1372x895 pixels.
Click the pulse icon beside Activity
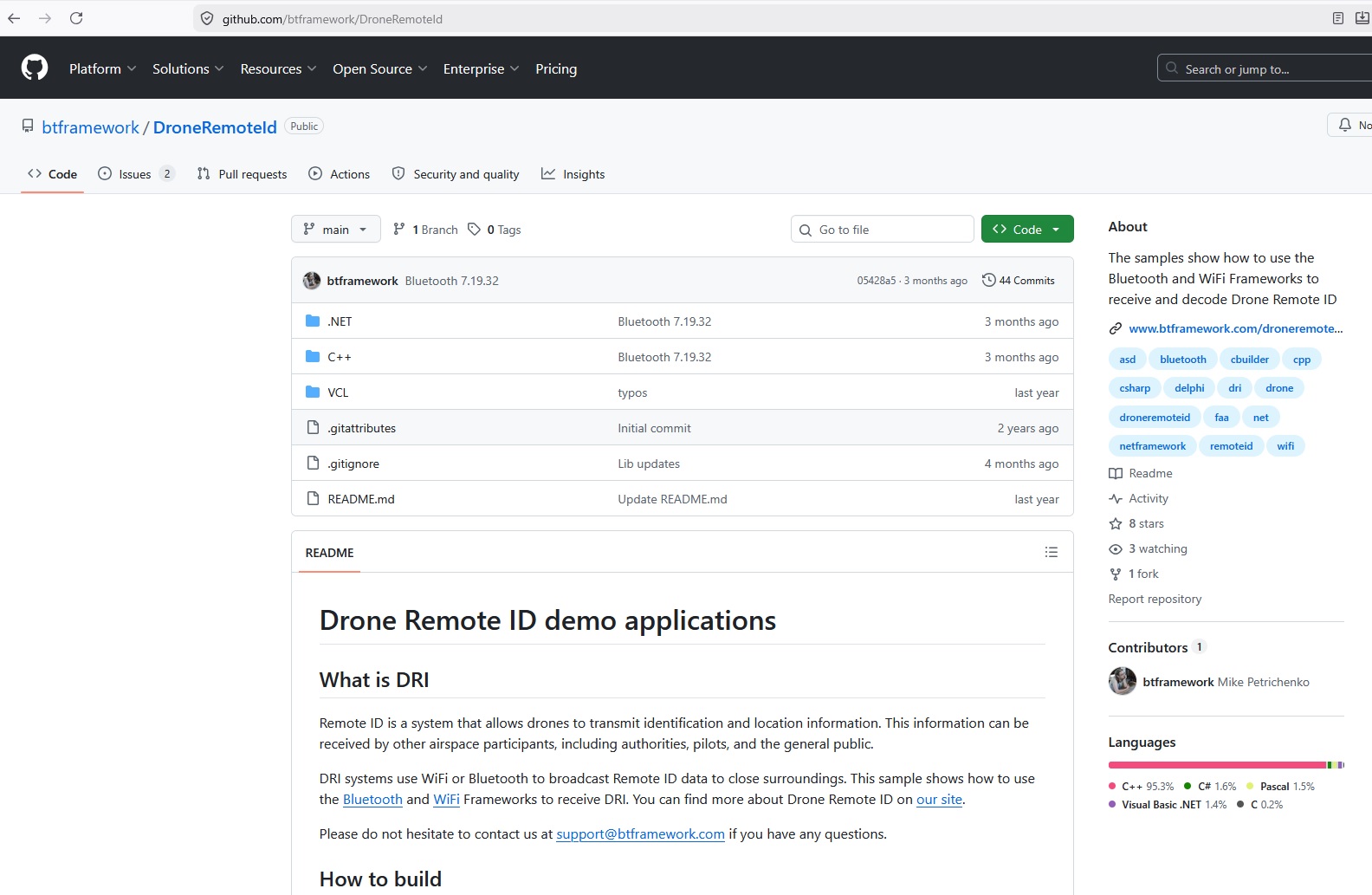pos(1116,498)
